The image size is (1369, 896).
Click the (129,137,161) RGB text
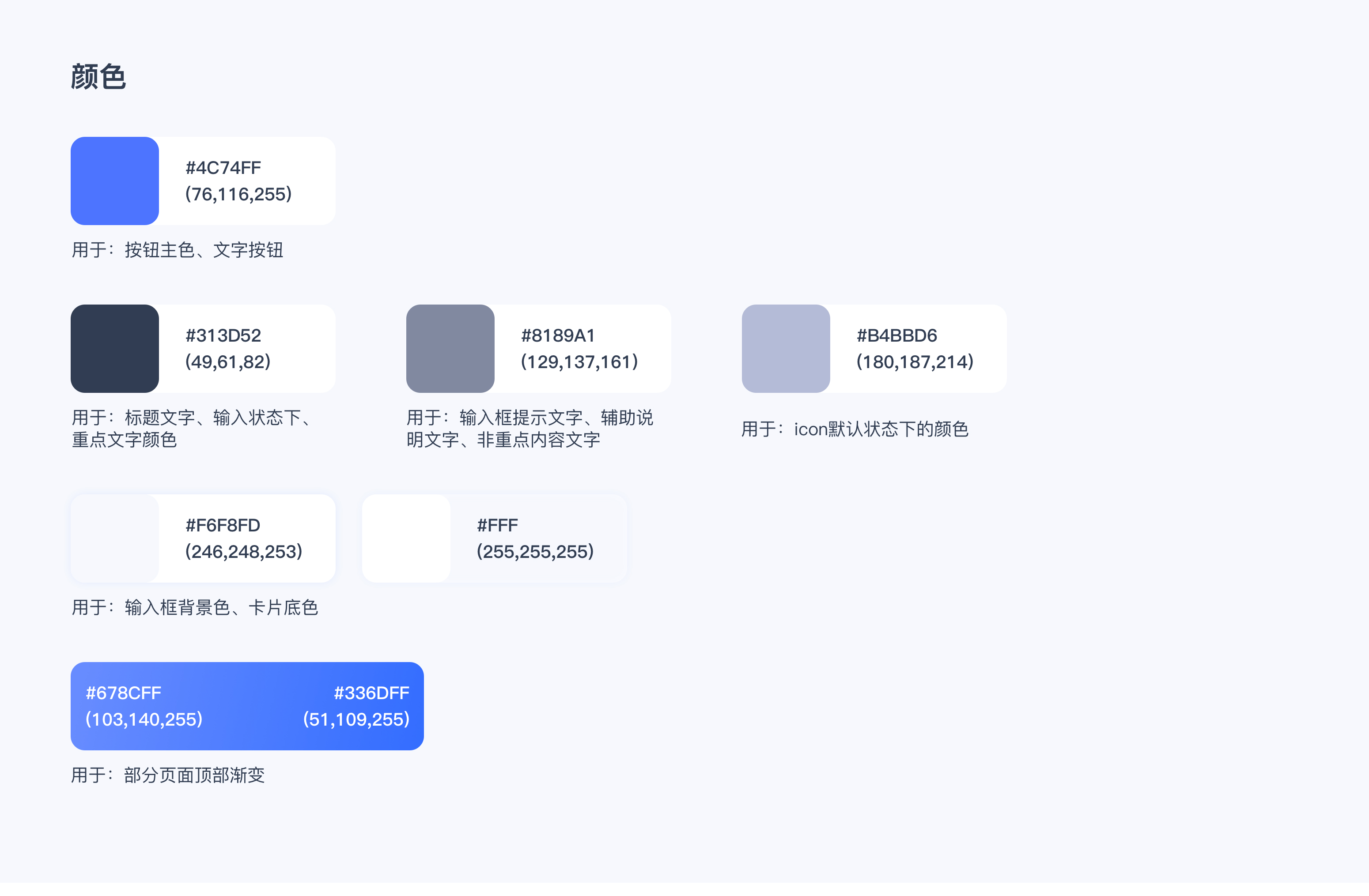click(x=579, y=362)
